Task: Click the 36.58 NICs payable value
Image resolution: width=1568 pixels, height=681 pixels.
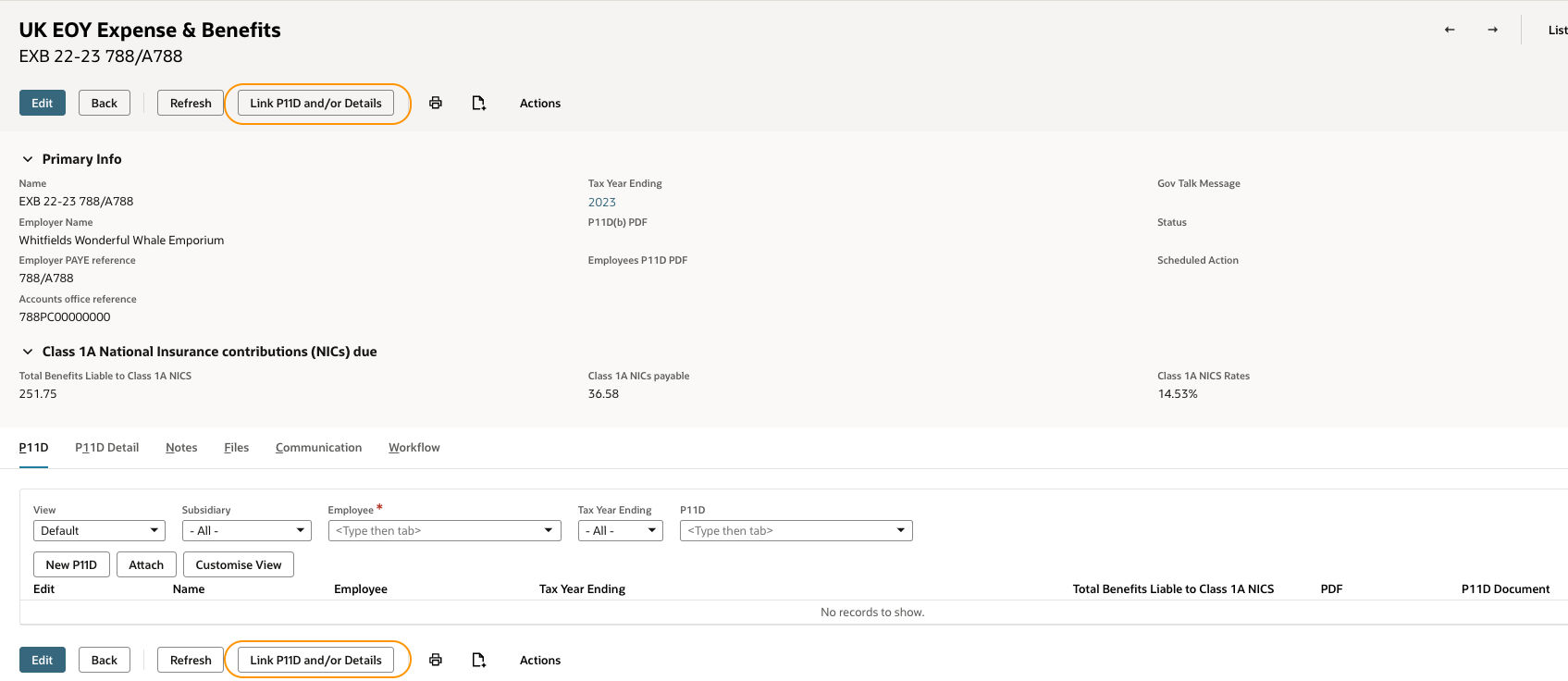Action: tap(603, 393)
